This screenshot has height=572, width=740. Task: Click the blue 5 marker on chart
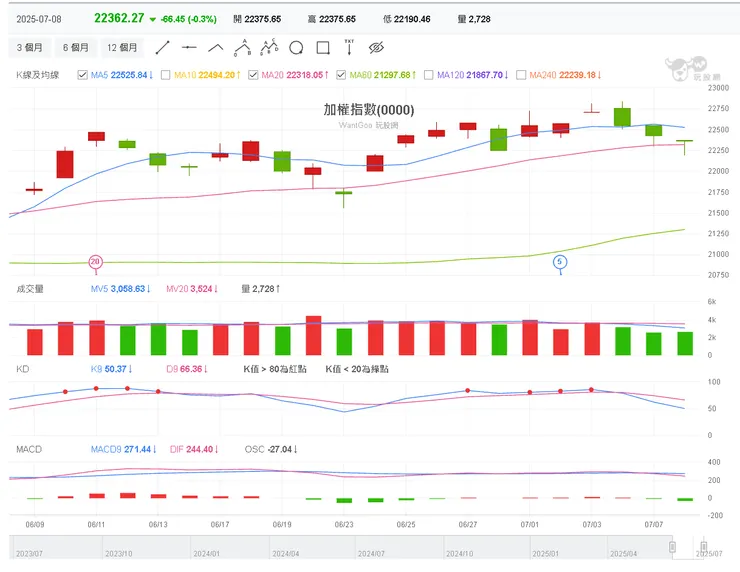pos(560,262)
